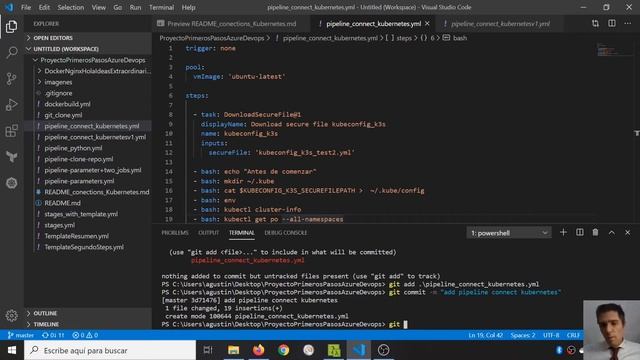Open dockerbuild.yml in the explorer
The width and height of the screenshot is (640, 360).
[67, 104]
